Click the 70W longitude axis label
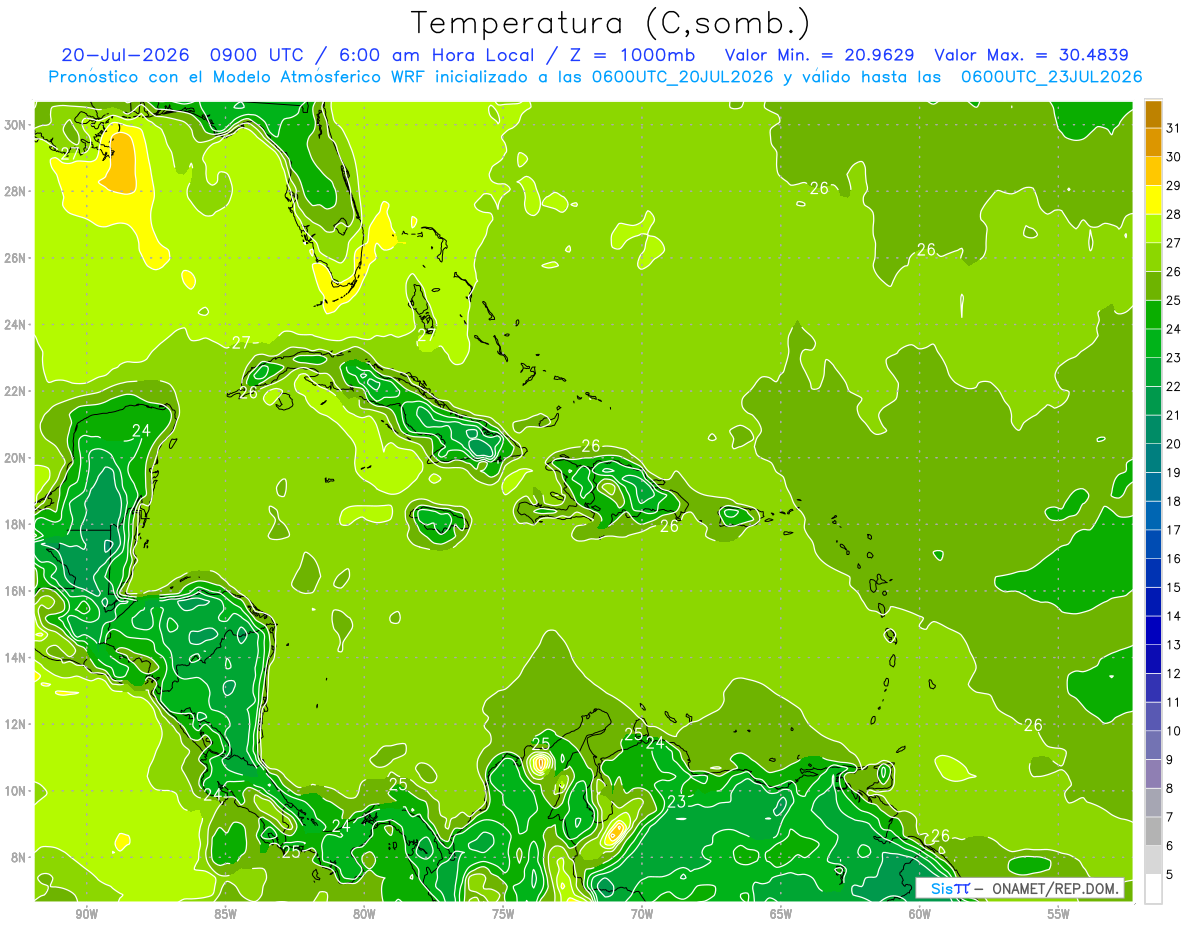The width and height of the screenshot is (1200, 927). (x=642, y=914)
